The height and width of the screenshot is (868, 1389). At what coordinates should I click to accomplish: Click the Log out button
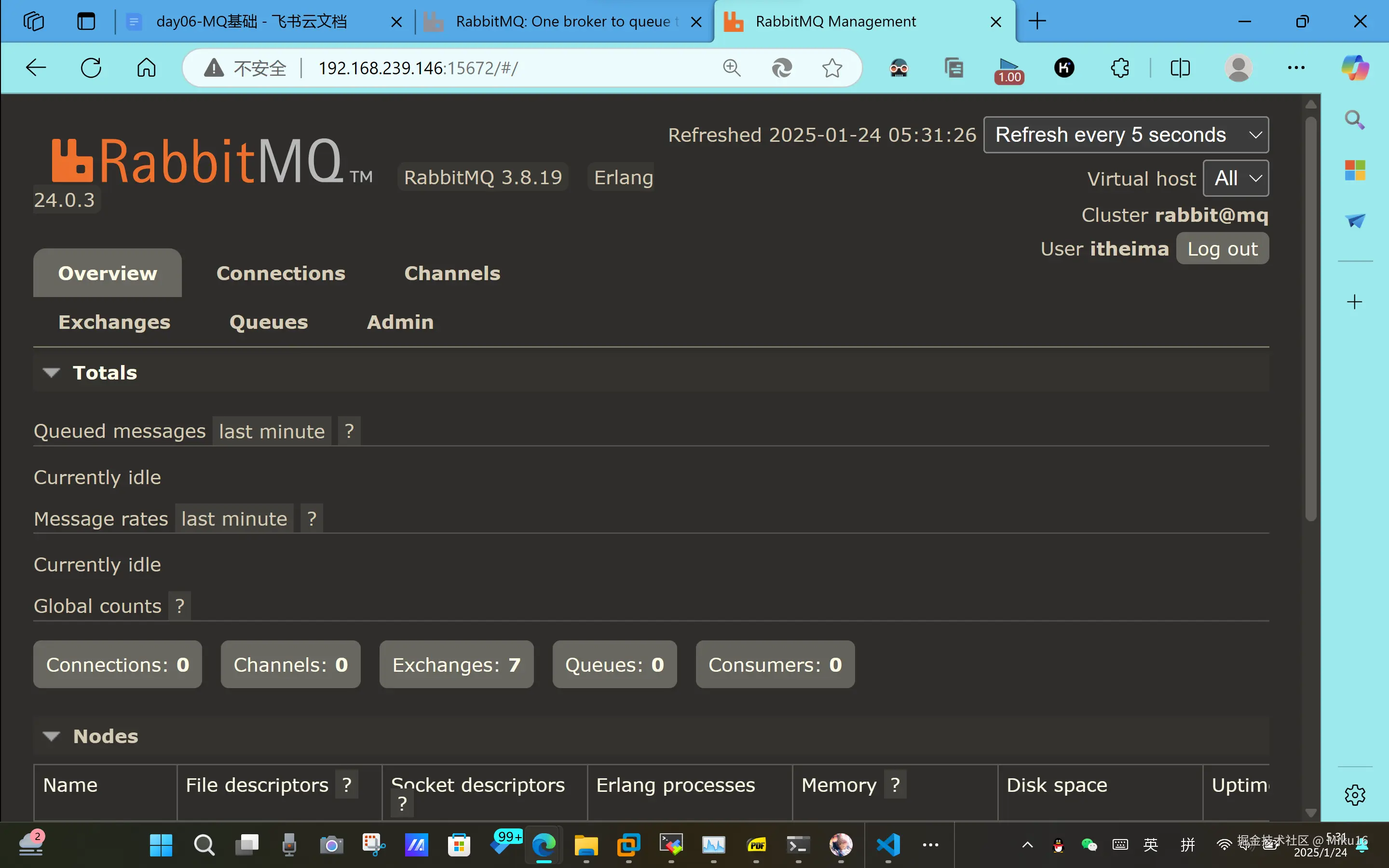(1222, 249)
